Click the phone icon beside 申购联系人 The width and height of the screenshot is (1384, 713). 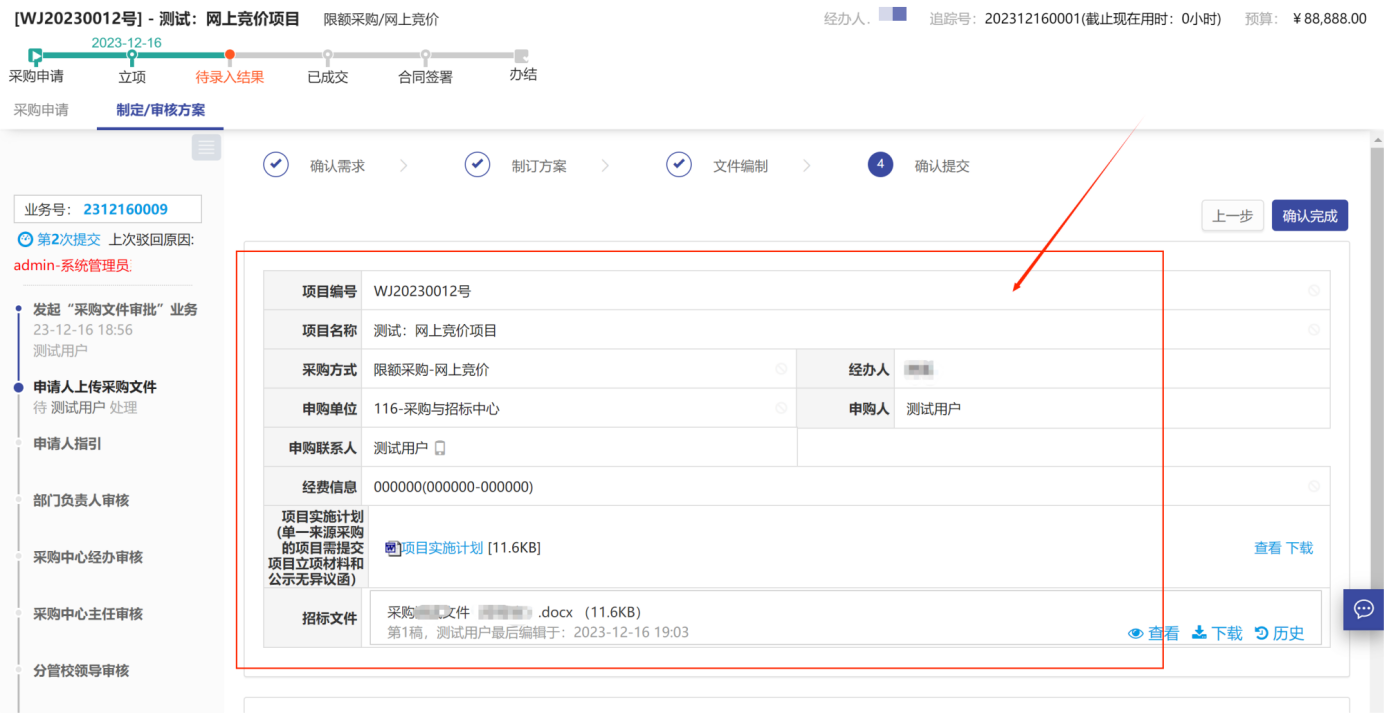pos(439,448)
